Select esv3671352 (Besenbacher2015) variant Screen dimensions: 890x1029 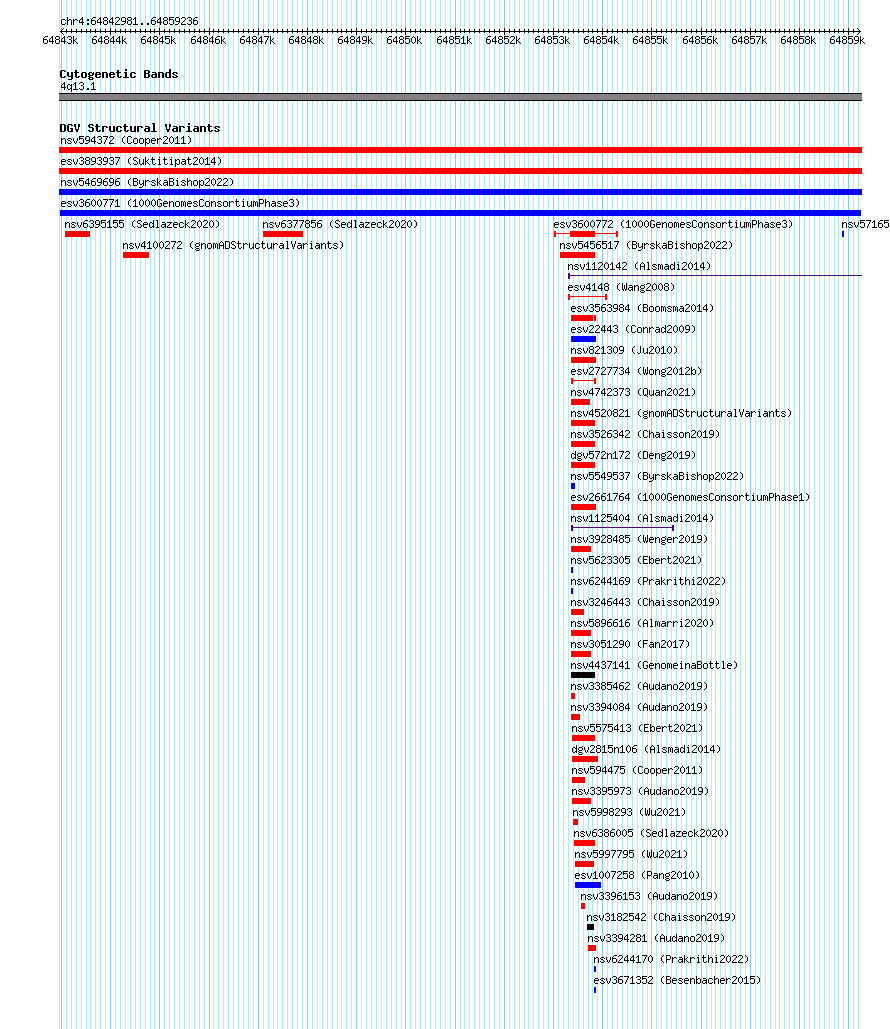677,980
